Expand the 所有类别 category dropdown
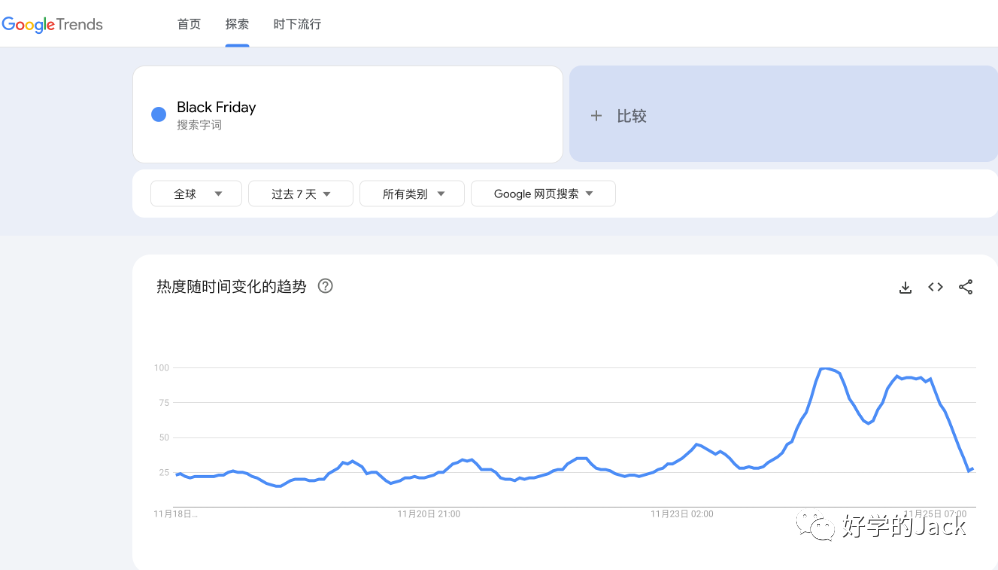998x570 pixels. (x=412, y=193)
